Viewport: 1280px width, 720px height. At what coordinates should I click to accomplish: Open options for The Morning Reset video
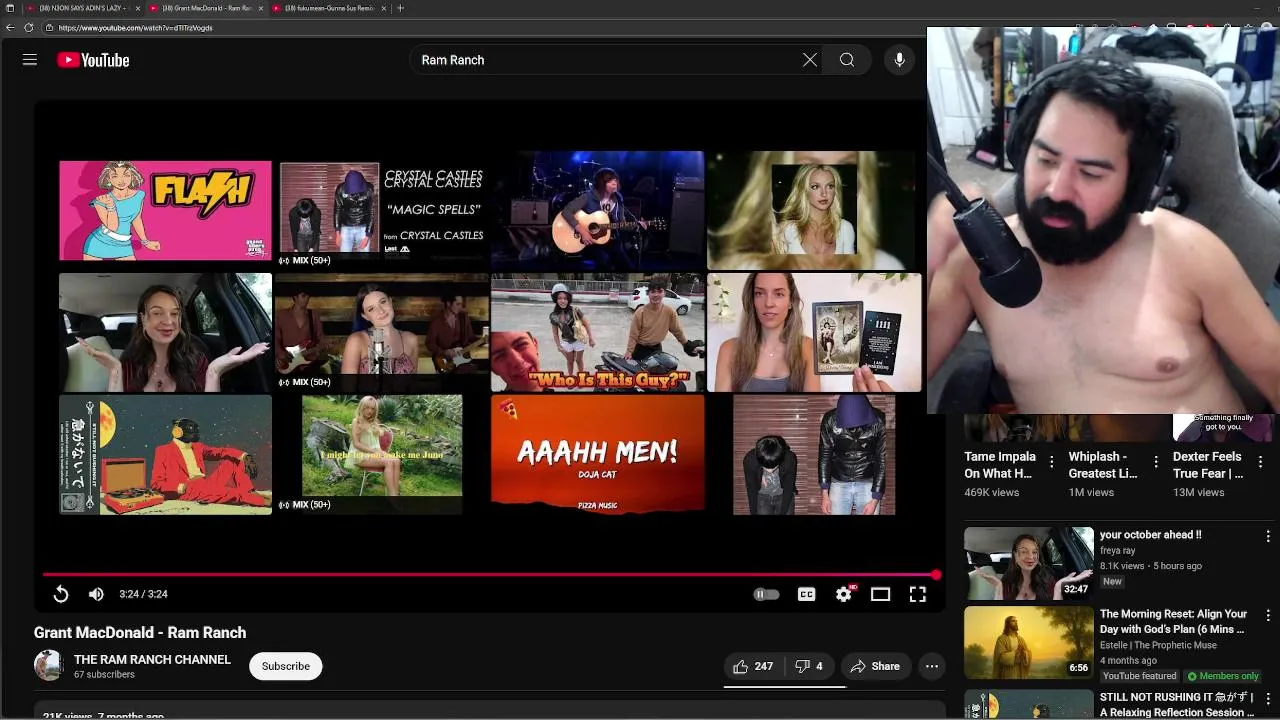coord(1268,616)
